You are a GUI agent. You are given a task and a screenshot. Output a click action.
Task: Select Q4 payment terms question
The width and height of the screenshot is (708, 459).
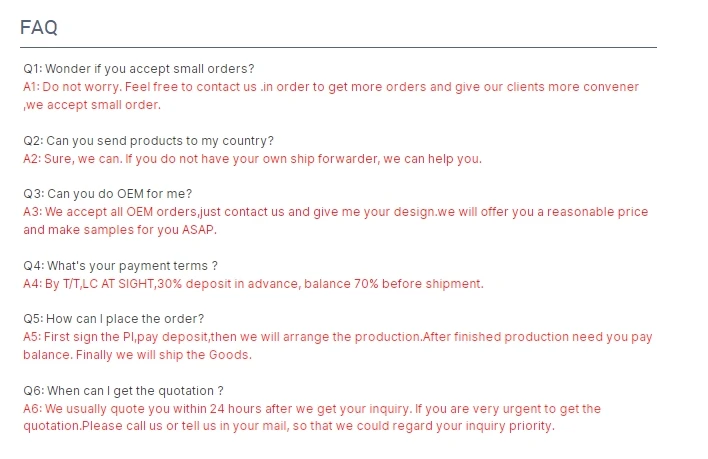pos(121,266)
